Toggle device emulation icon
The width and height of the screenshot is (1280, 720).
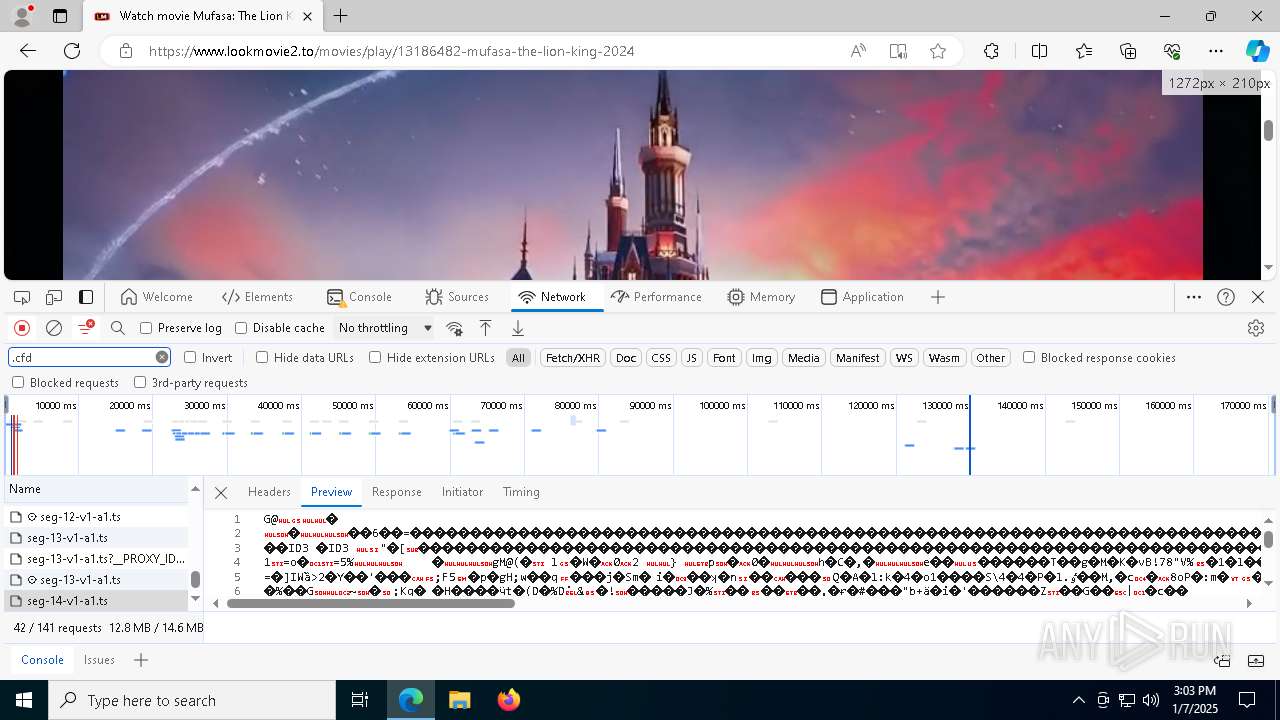click(54, 297)
